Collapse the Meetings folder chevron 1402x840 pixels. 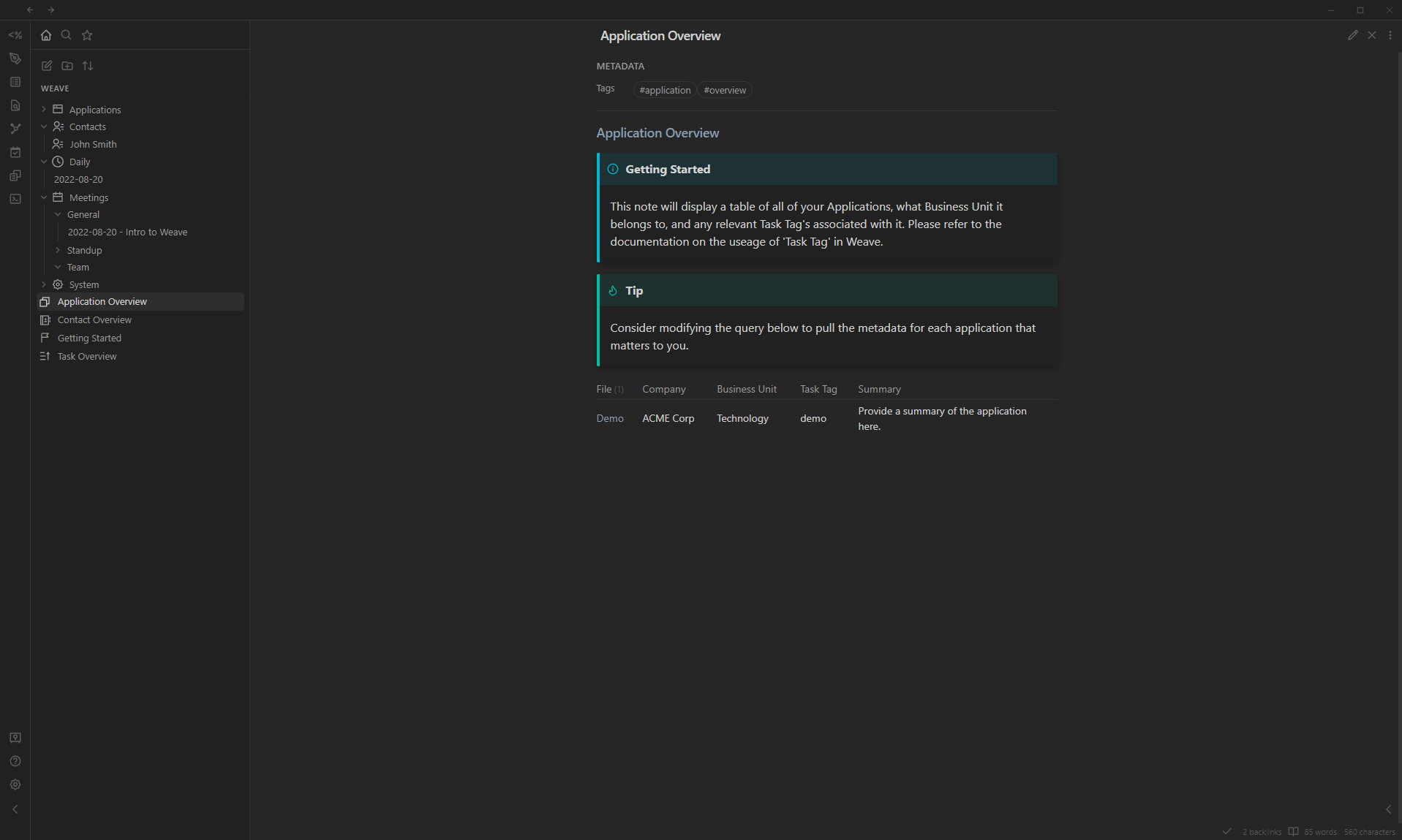click(44, 197)
